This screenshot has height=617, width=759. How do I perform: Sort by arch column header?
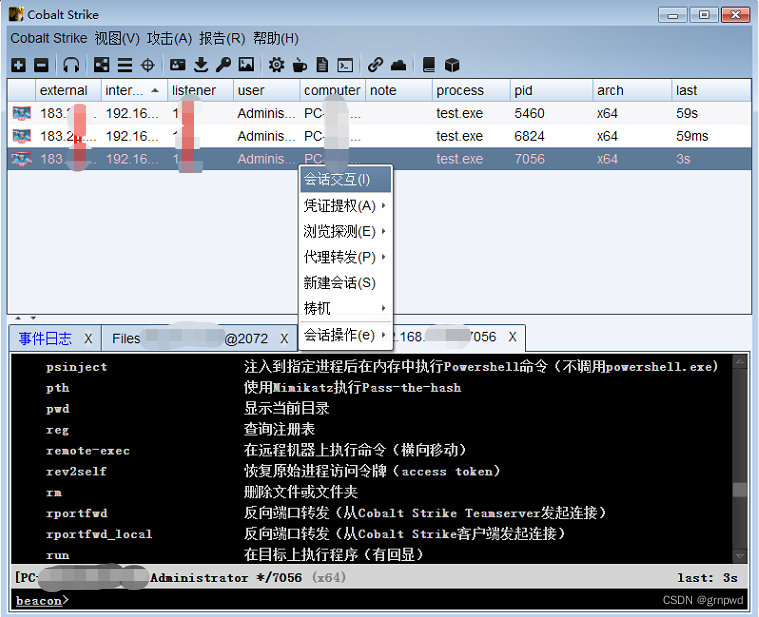point(632,90)
